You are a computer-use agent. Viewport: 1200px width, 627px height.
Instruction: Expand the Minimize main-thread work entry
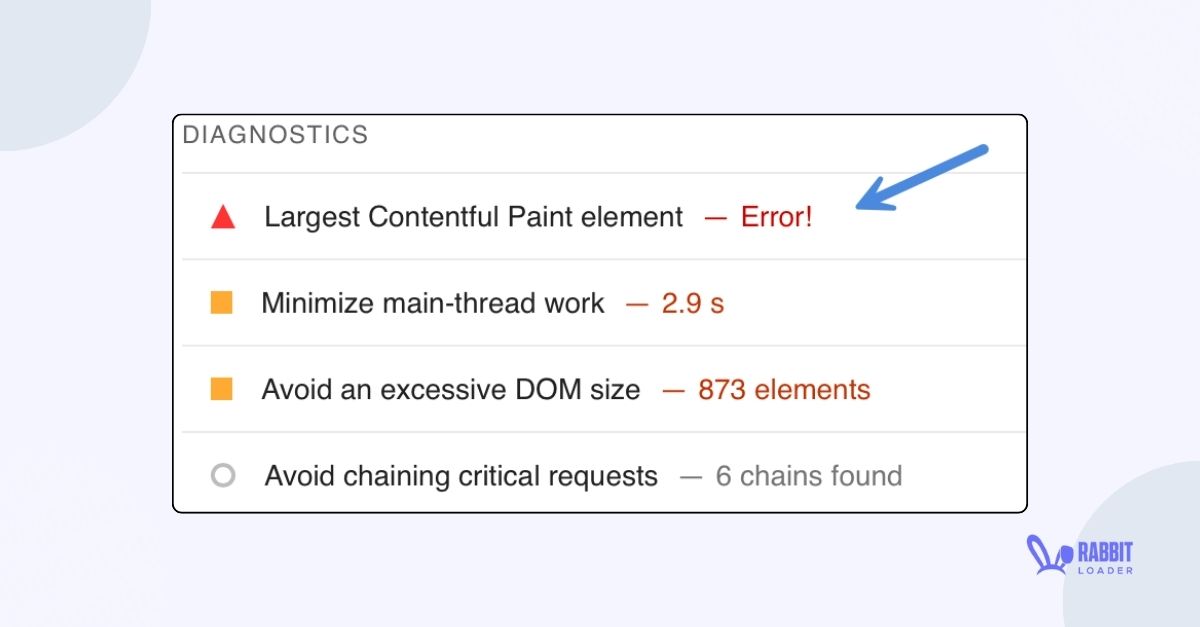tap(431, 302)
